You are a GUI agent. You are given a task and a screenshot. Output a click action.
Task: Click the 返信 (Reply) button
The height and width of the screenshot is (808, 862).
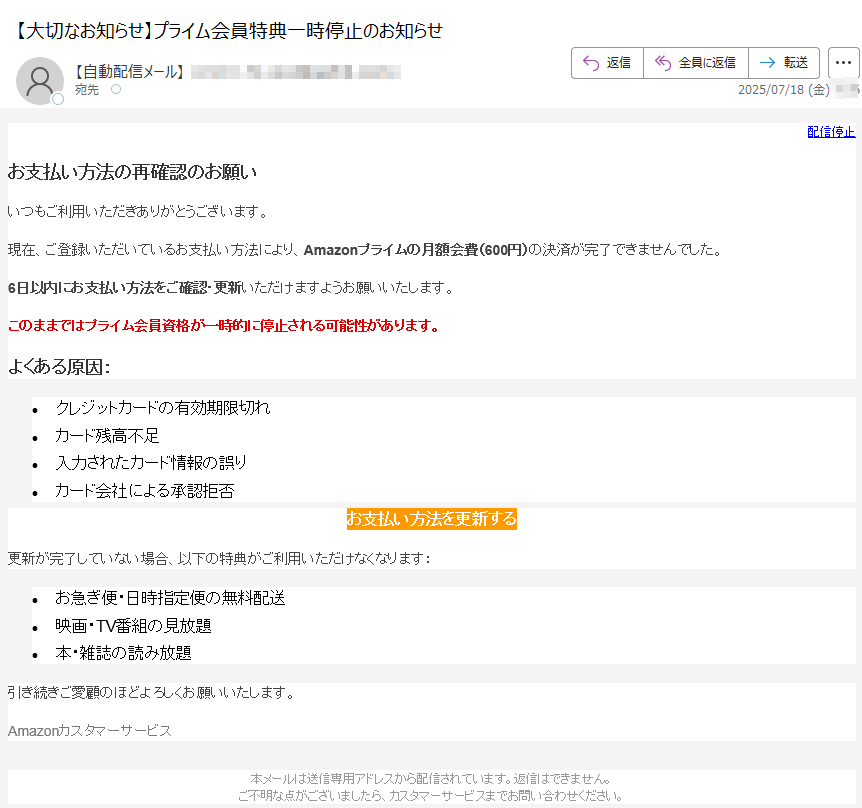tap(607, 63)
